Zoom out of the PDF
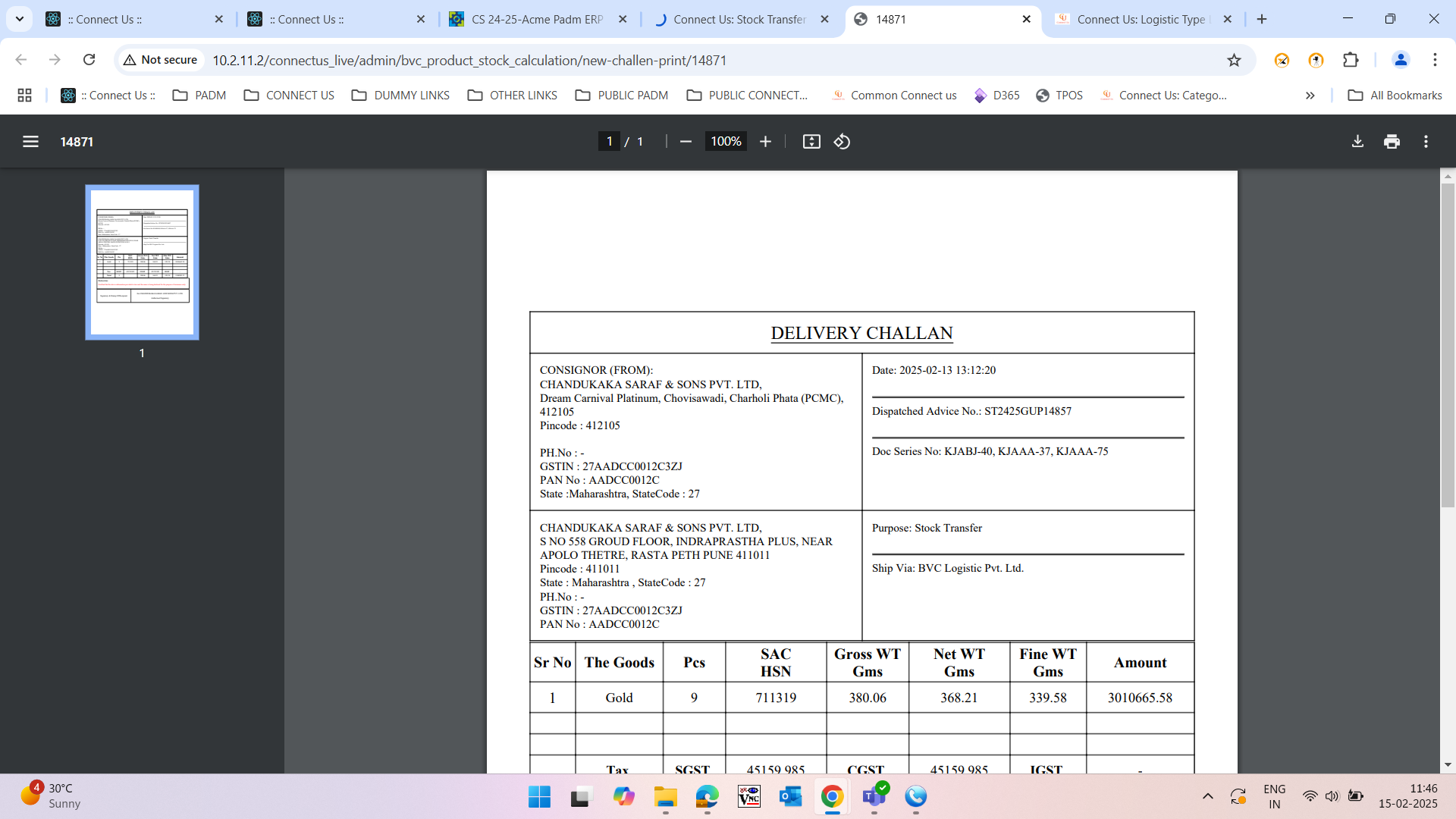This screenshot has height=819, width=1456. [x=686, y=142]
